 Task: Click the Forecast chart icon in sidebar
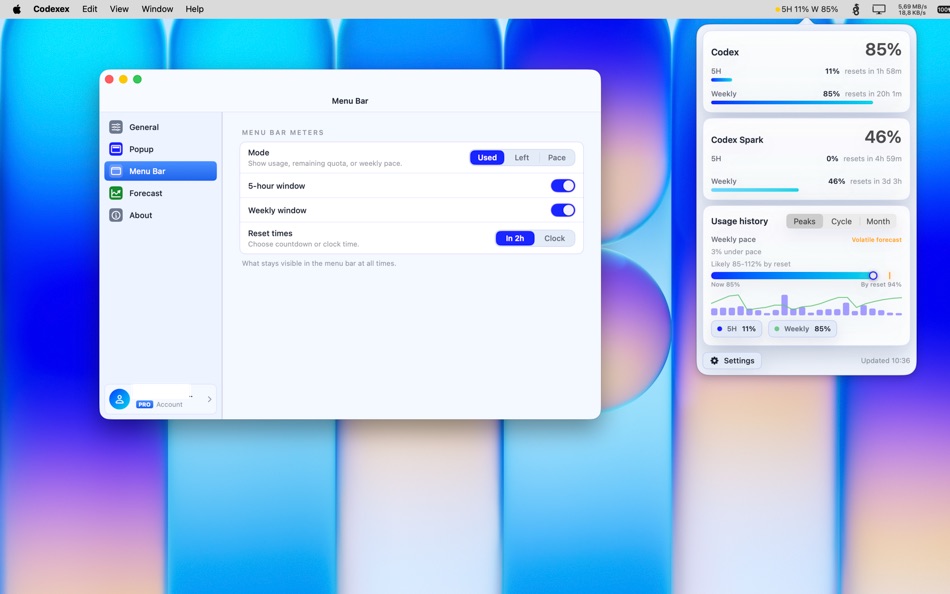click(116, 193)
